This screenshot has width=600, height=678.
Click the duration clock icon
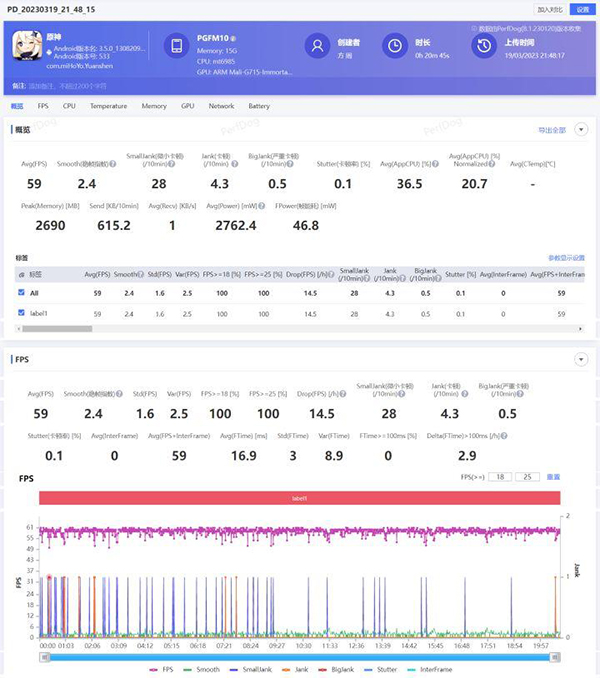click(397, 46)
